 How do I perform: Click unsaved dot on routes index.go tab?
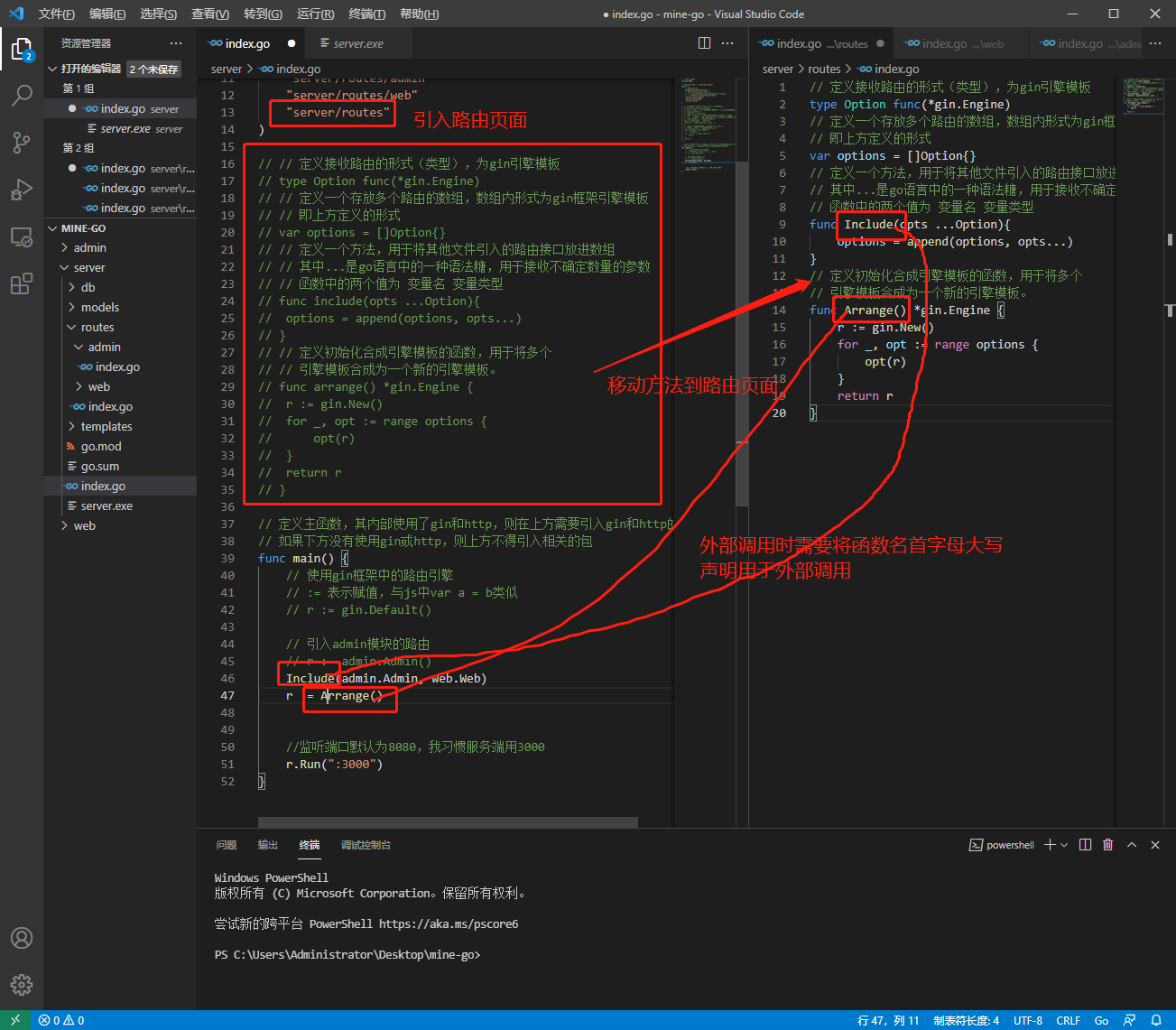[881, 43]
